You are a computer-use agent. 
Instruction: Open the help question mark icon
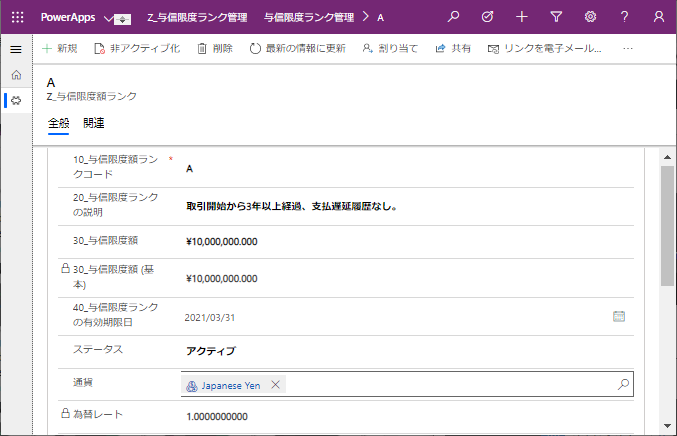[624, 17]
